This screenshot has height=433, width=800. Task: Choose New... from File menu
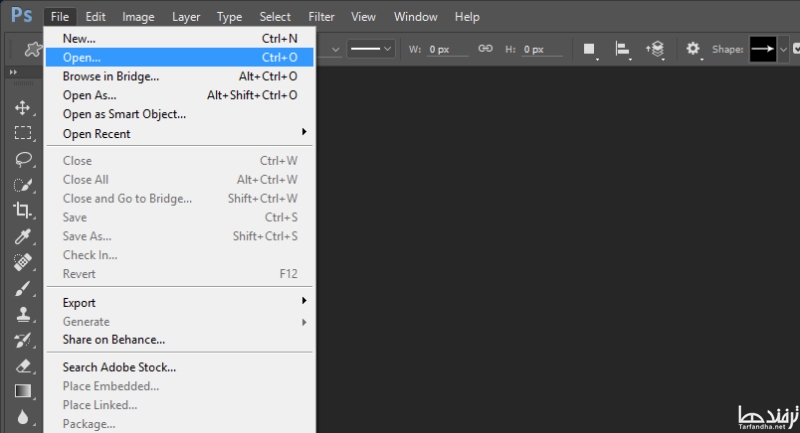tap(180, 38)
